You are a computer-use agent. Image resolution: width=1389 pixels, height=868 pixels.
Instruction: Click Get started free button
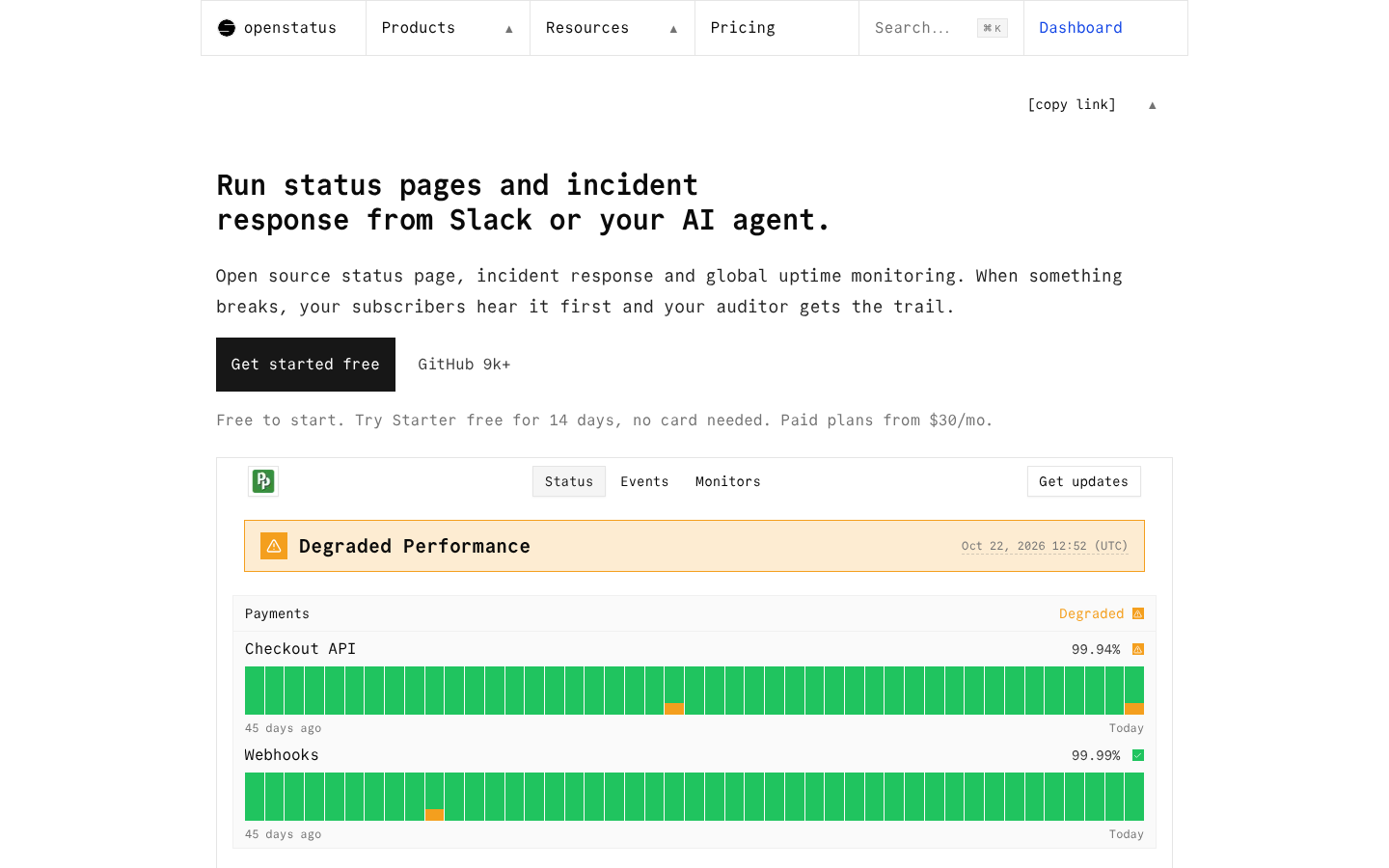click(306, 365)
